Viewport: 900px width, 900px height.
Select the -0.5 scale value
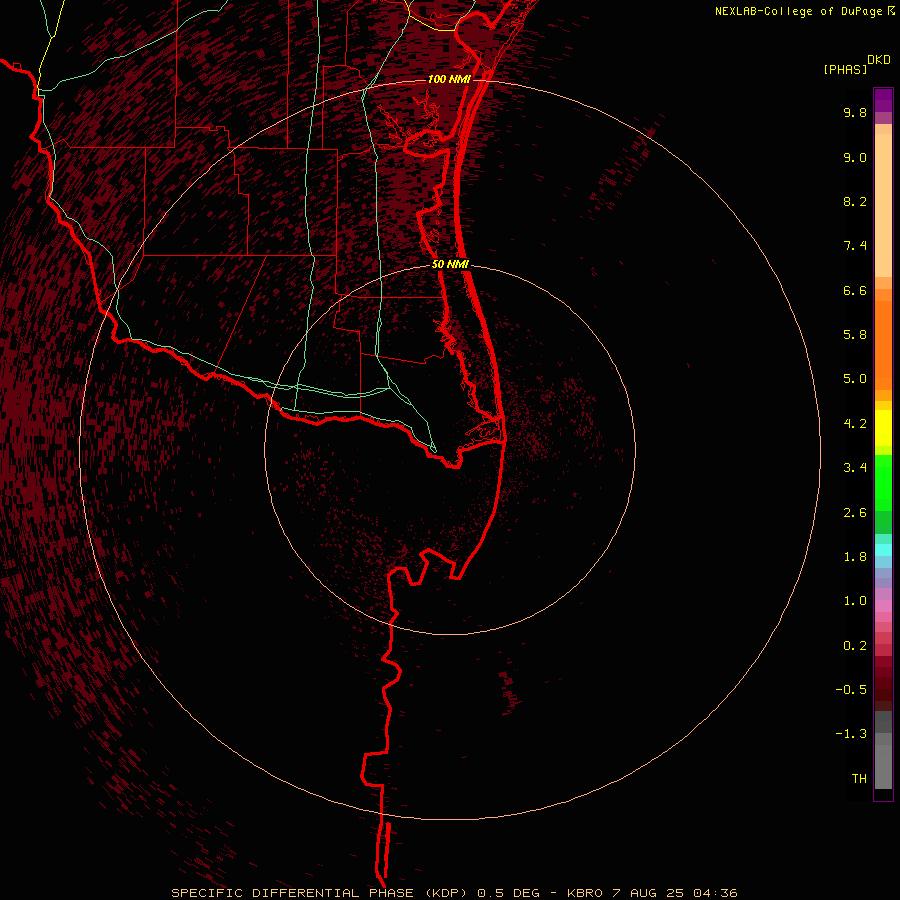click(x=851, y=689)
